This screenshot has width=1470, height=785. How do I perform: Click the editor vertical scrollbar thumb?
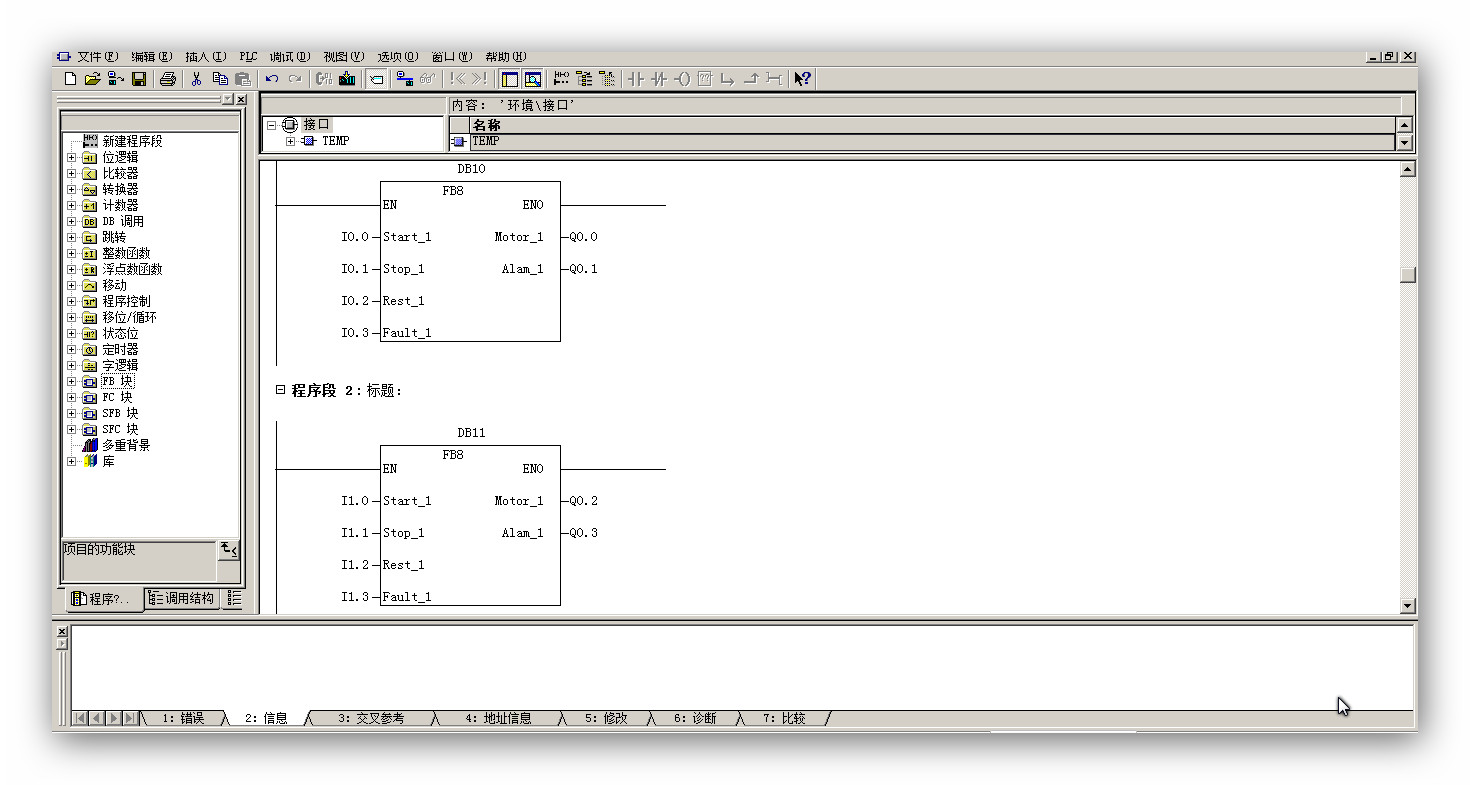[x=1408, y=275]
